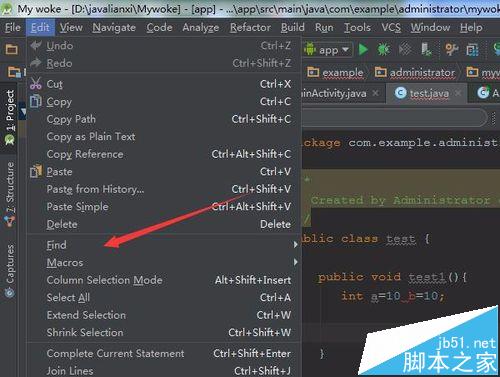Choose Copy Path menu entry
The height and width of the screenshot is (377, 500).
(x=163, y=119)
